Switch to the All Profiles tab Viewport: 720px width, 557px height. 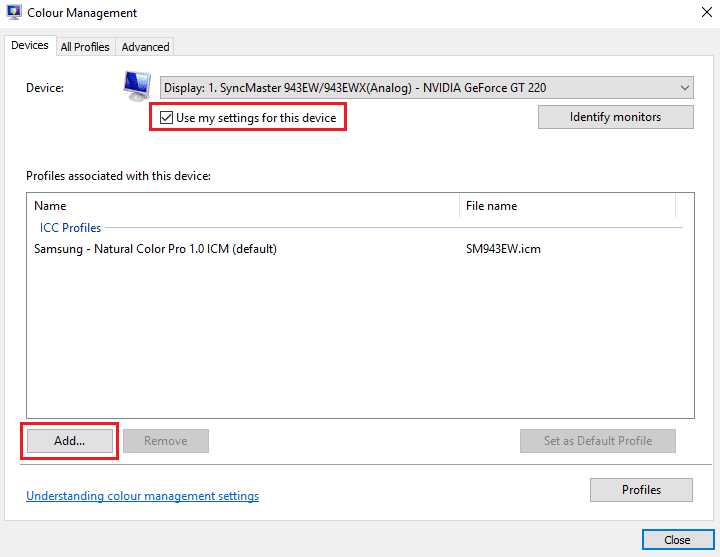point(85,47)
